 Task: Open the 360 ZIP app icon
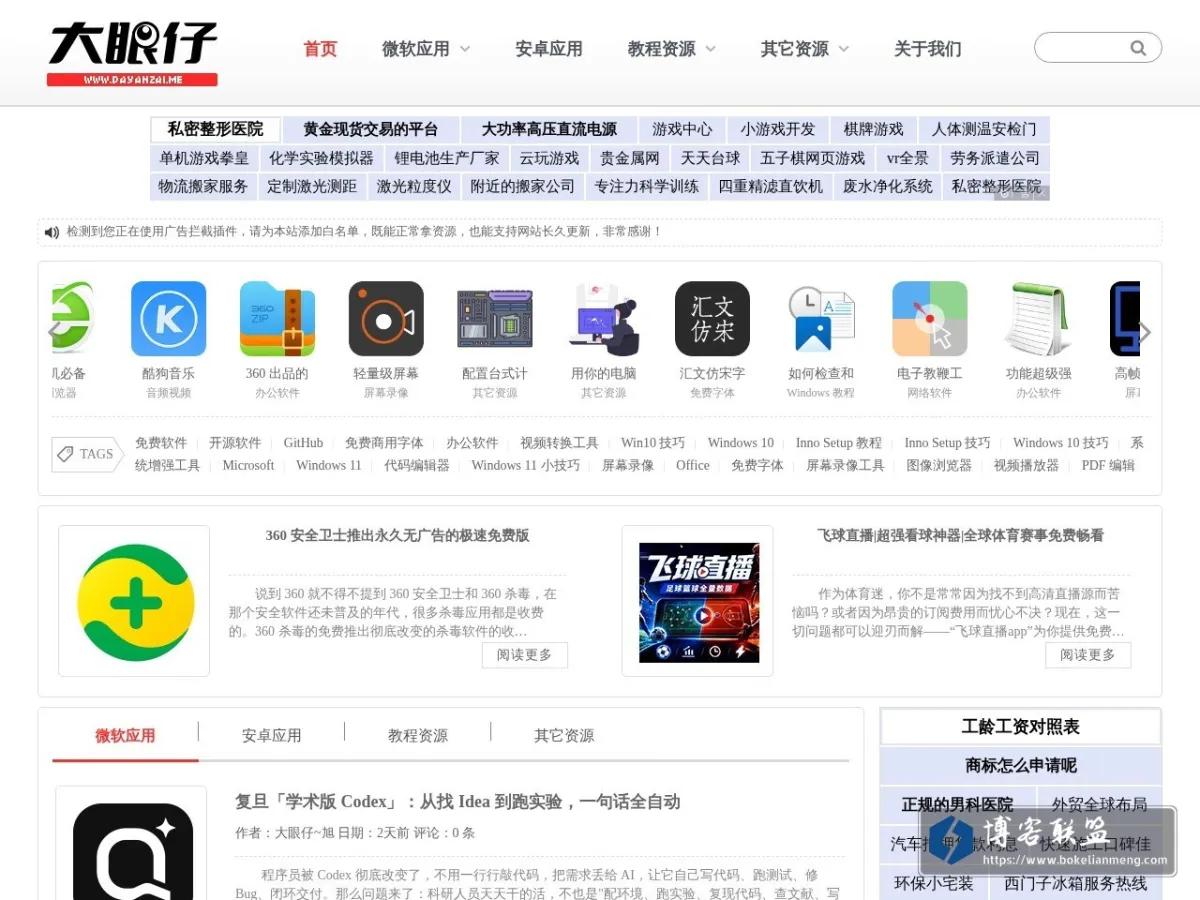277,319
